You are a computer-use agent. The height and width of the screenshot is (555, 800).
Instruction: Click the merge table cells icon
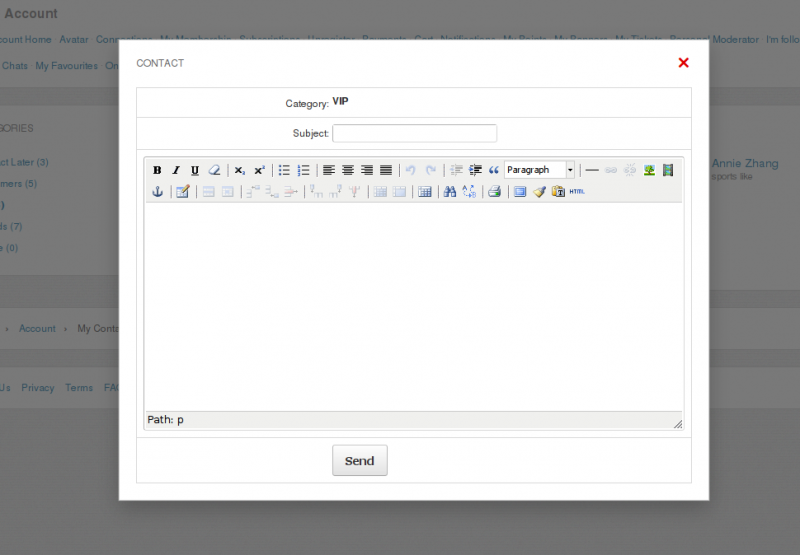[x=399, y=192]
